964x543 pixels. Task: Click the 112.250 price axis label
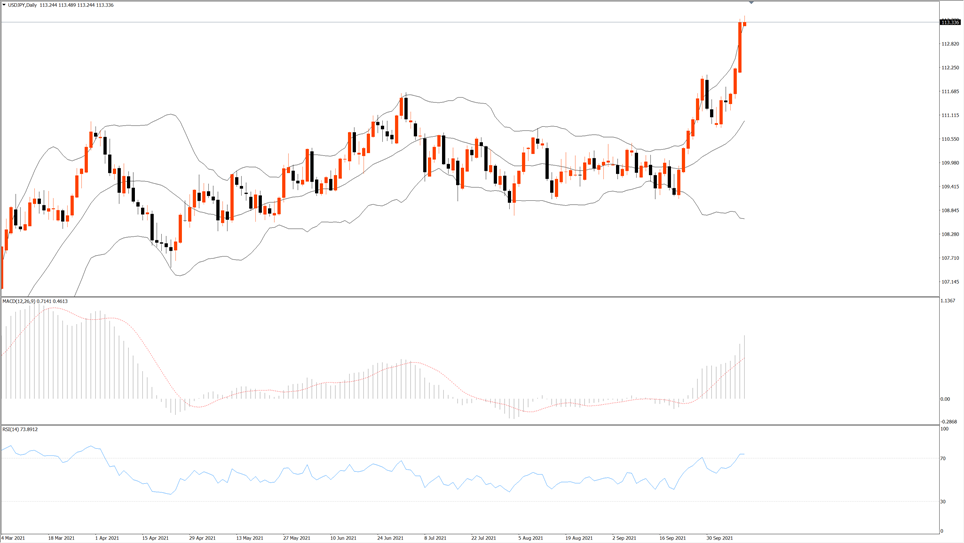pyautogui.click(x=950, y=68)
